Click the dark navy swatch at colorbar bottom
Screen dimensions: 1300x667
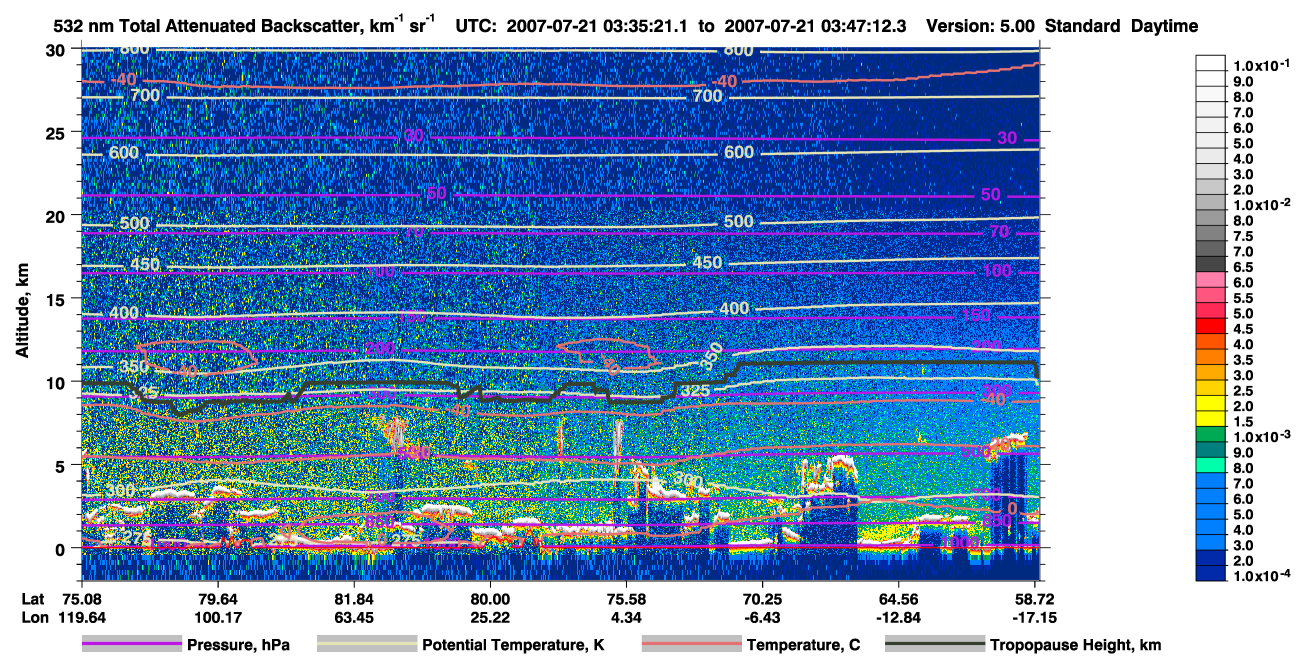point(1210,573)
